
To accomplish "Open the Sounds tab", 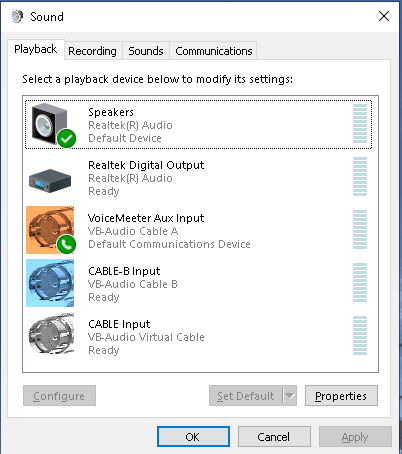I will pos(146,51).
